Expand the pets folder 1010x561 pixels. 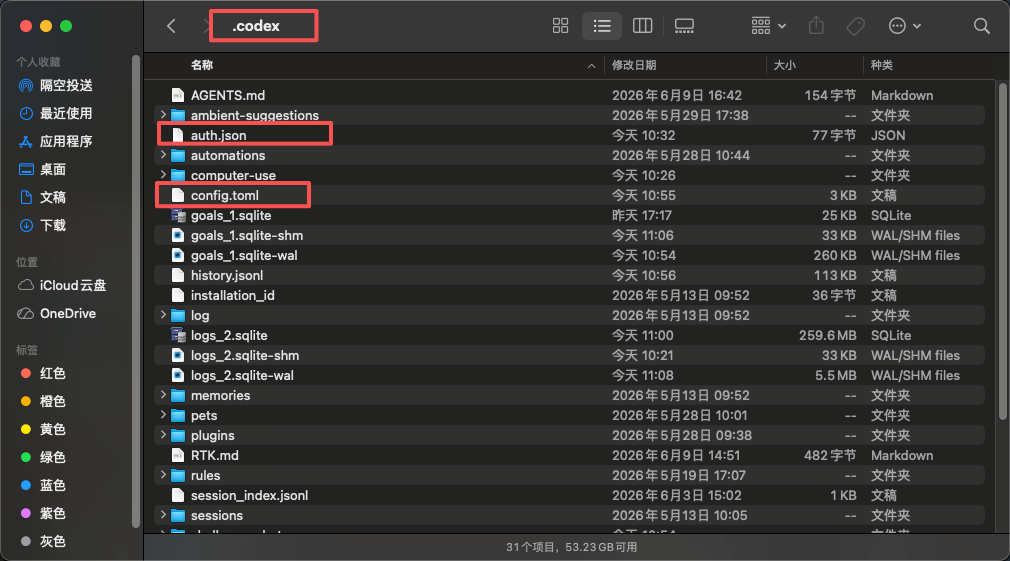(163, 415)
